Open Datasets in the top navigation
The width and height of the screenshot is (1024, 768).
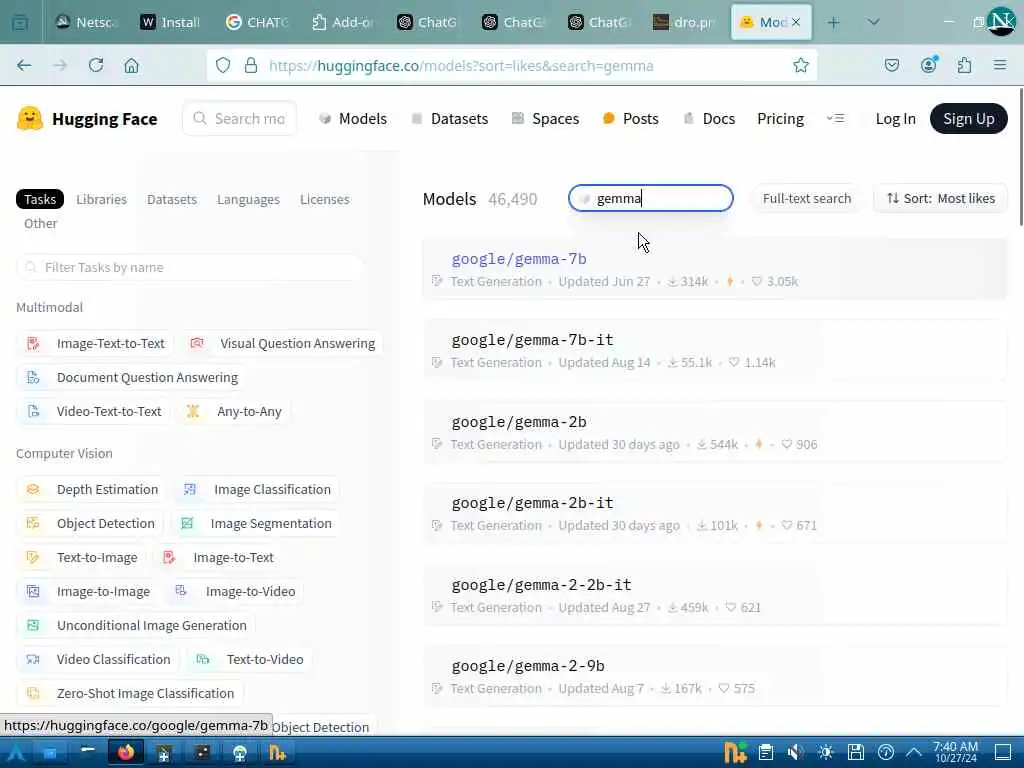click(x=450, y=119)
